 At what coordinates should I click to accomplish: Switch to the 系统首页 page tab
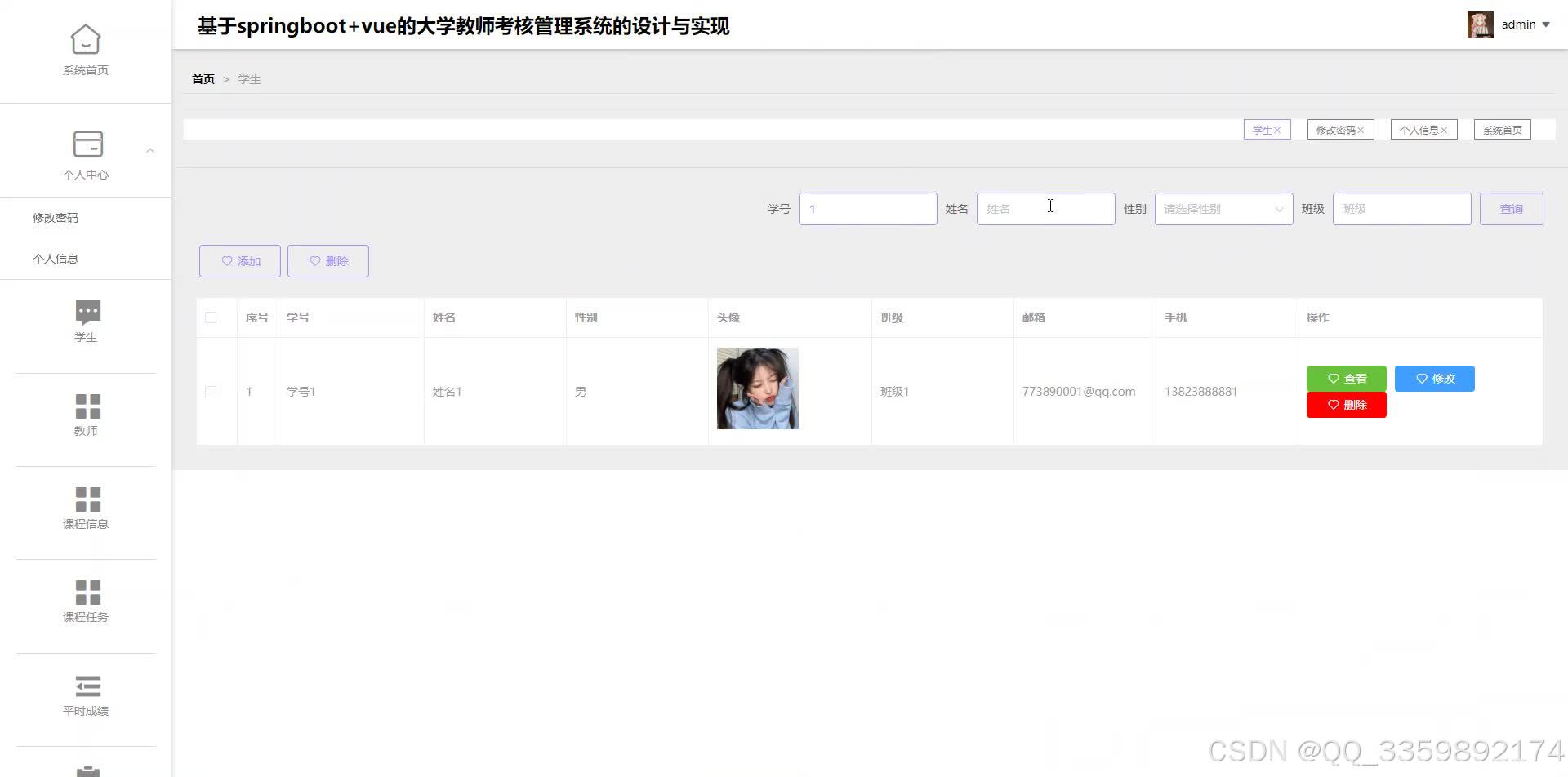coord(1503,130)
